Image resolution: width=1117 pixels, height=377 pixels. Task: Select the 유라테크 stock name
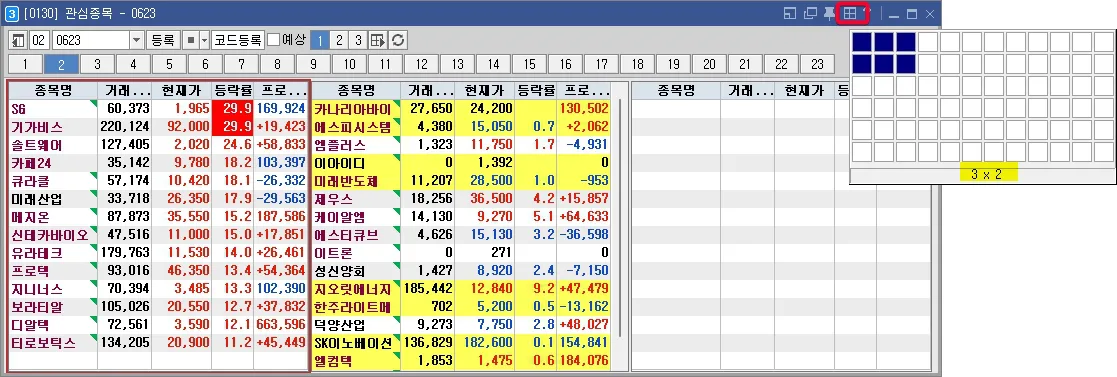(37, 253)
